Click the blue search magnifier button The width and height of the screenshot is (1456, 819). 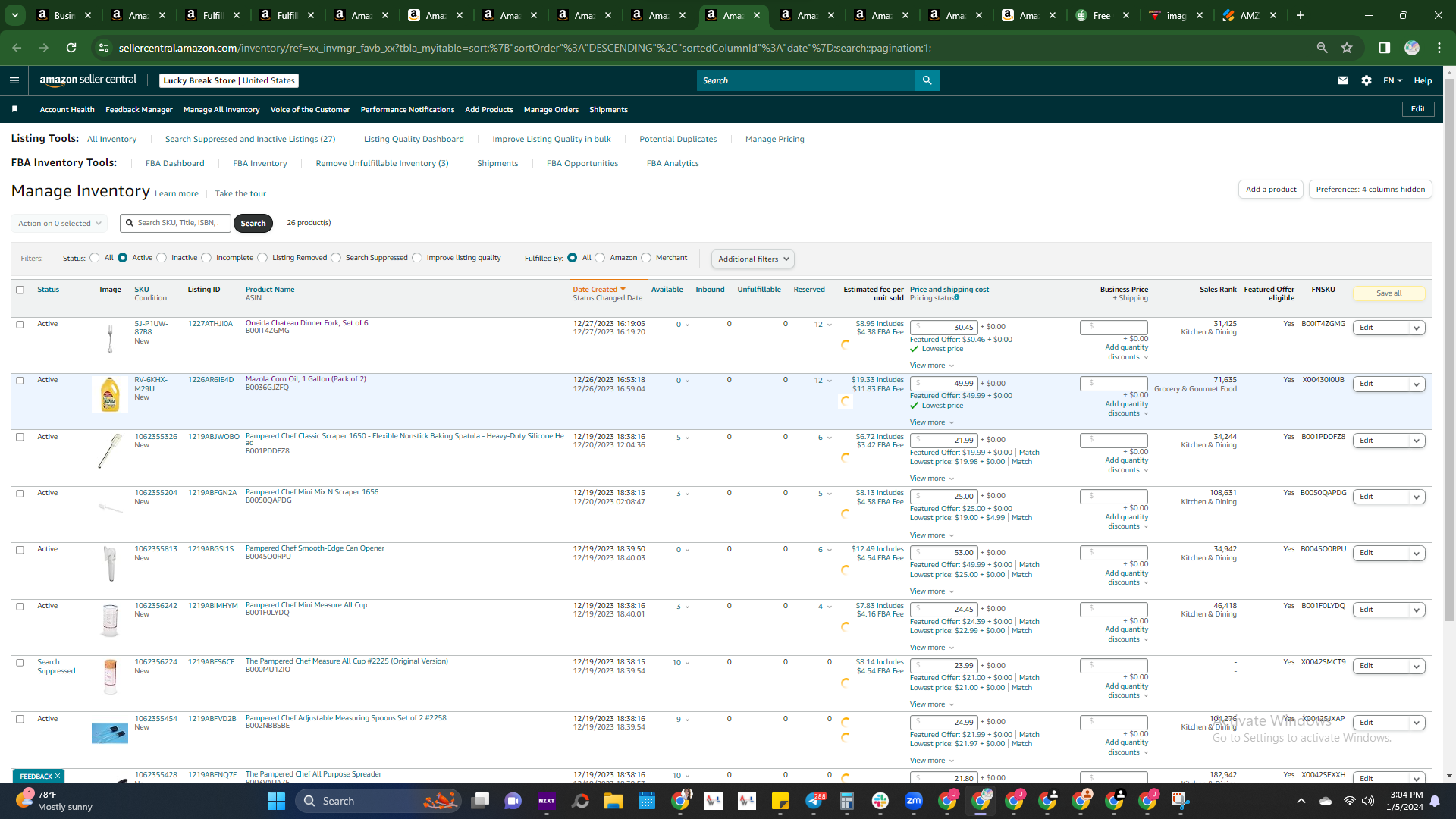927,80
